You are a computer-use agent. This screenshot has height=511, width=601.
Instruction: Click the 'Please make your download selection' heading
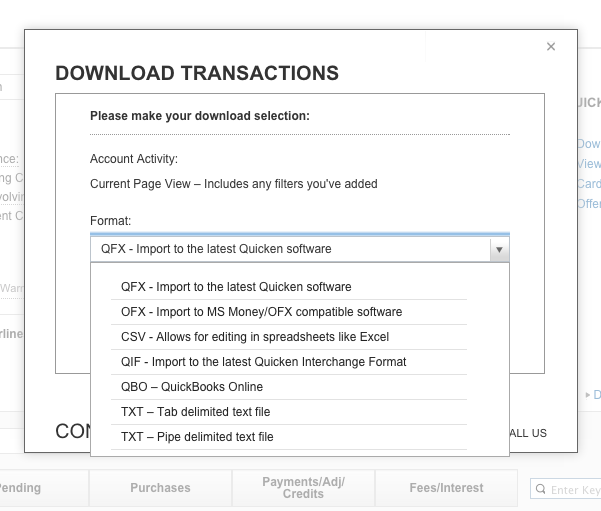point(200,116)
